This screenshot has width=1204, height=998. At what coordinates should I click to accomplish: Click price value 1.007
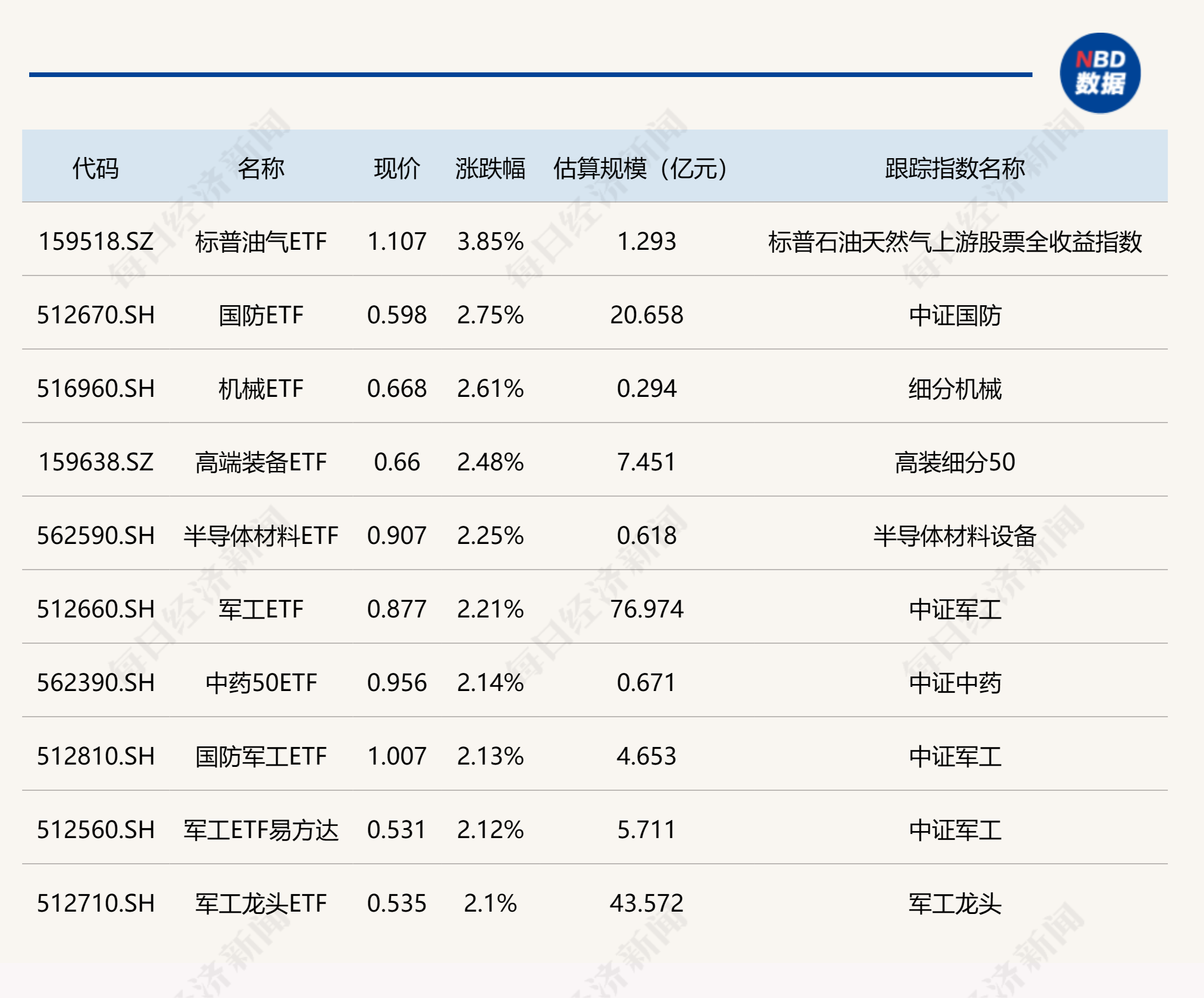(397, 756)
